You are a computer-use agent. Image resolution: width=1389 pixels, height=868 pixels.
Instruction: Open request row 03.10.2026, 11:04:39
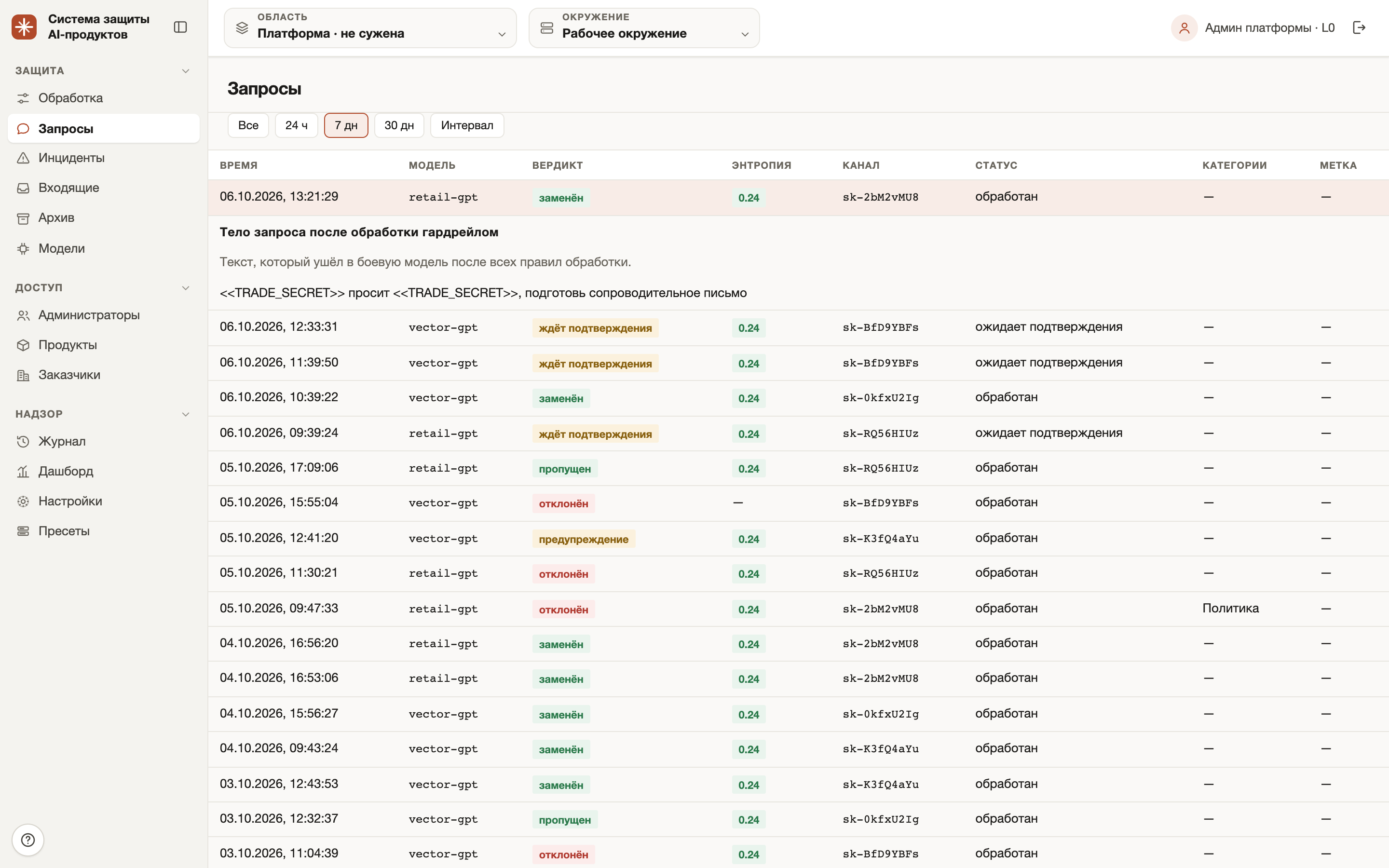click(798, 854)
